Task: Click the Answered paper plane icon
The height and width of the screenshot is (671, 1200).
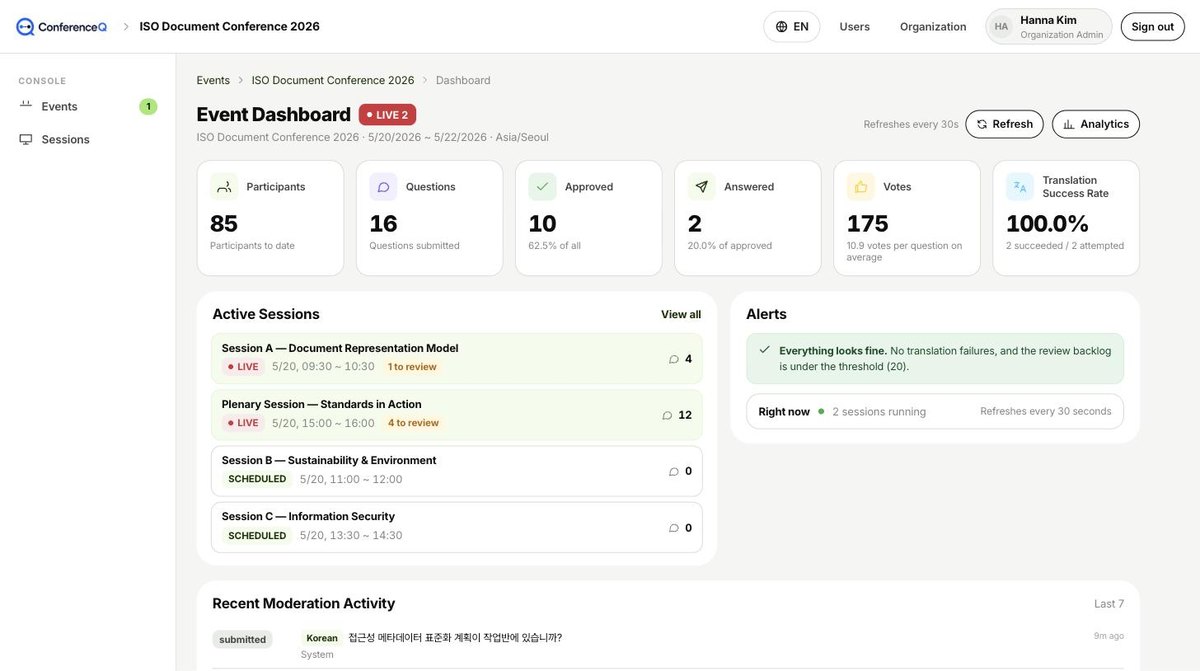Action: click(701, 187)
